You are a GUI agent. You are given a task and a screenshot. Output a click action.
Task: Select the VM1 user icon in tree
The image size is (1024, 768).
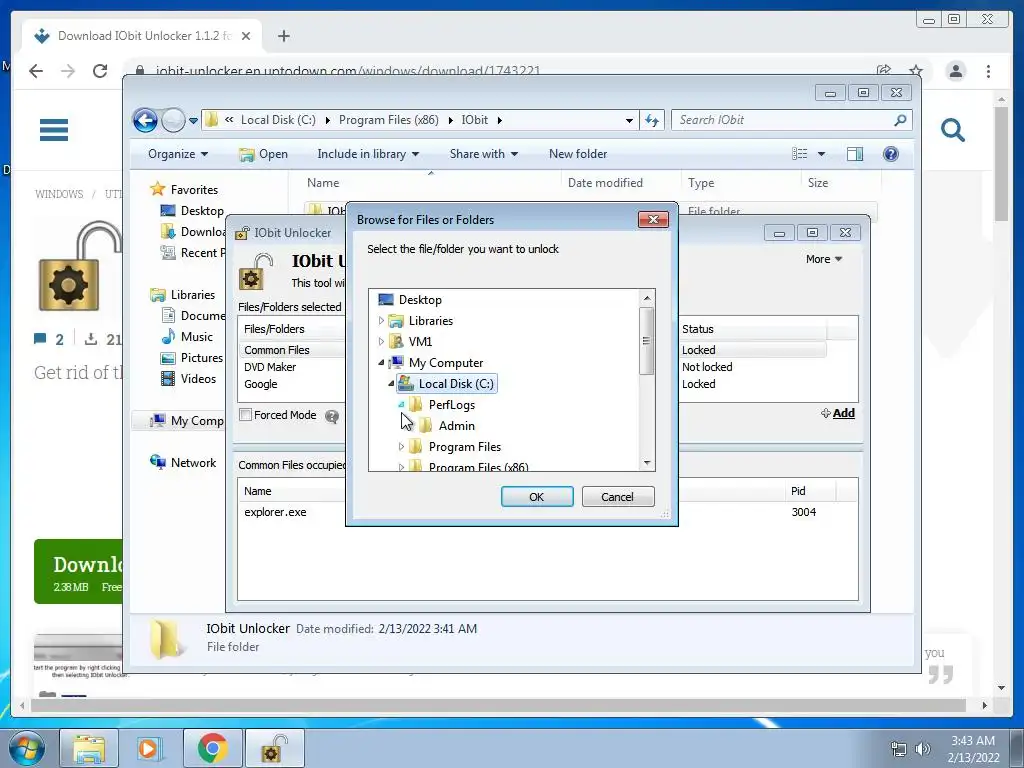click(396, 342)
